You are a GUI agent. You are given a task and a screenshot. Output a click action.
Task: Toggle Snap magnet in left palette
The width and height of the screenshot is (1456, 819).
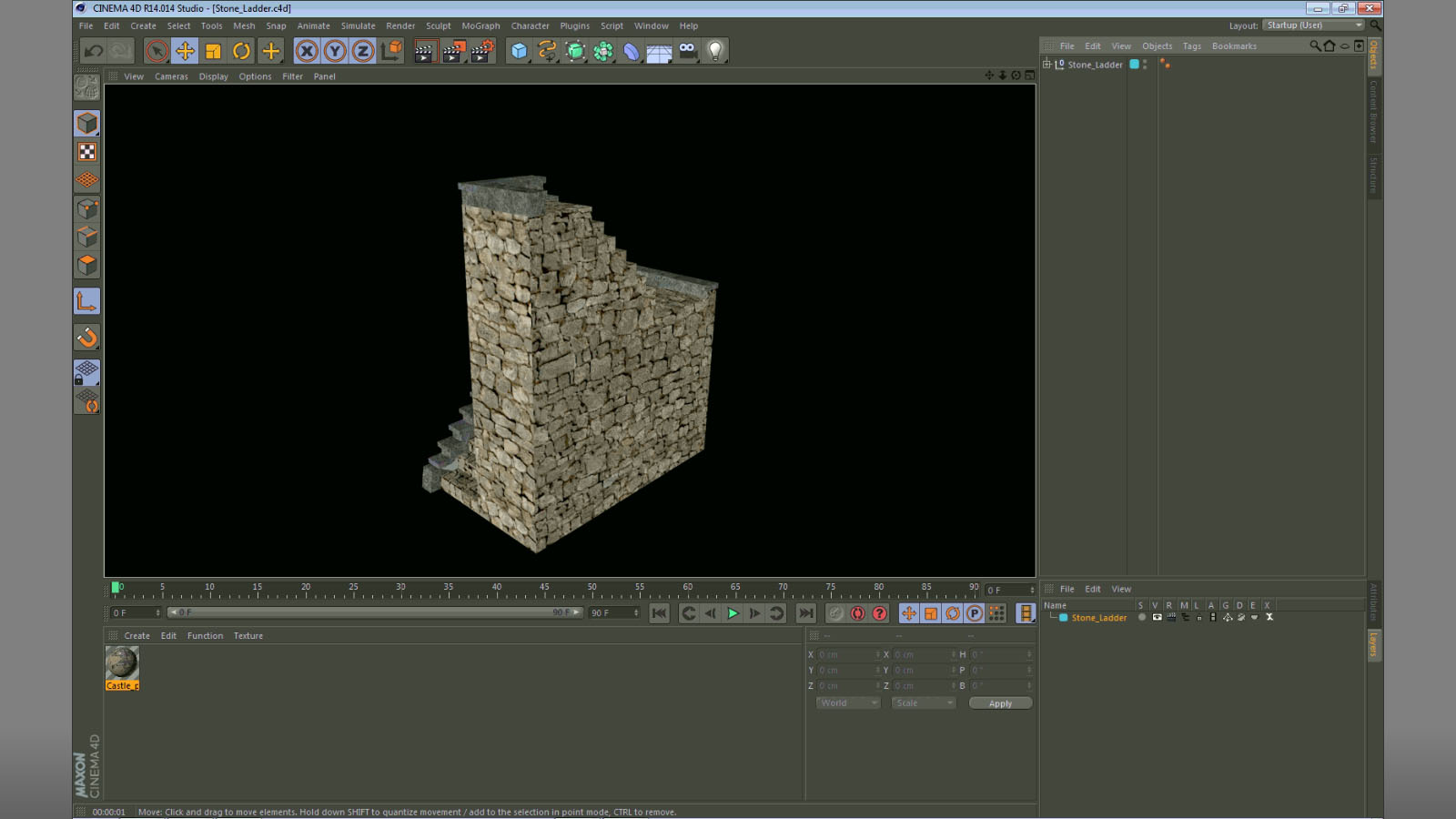click(87, 338)
